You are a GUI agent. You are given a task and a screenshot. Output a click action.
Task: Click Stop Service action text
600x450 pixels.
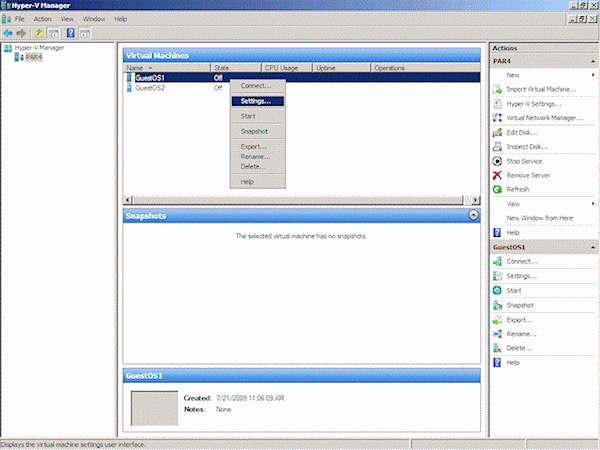[x=524, y=161]
